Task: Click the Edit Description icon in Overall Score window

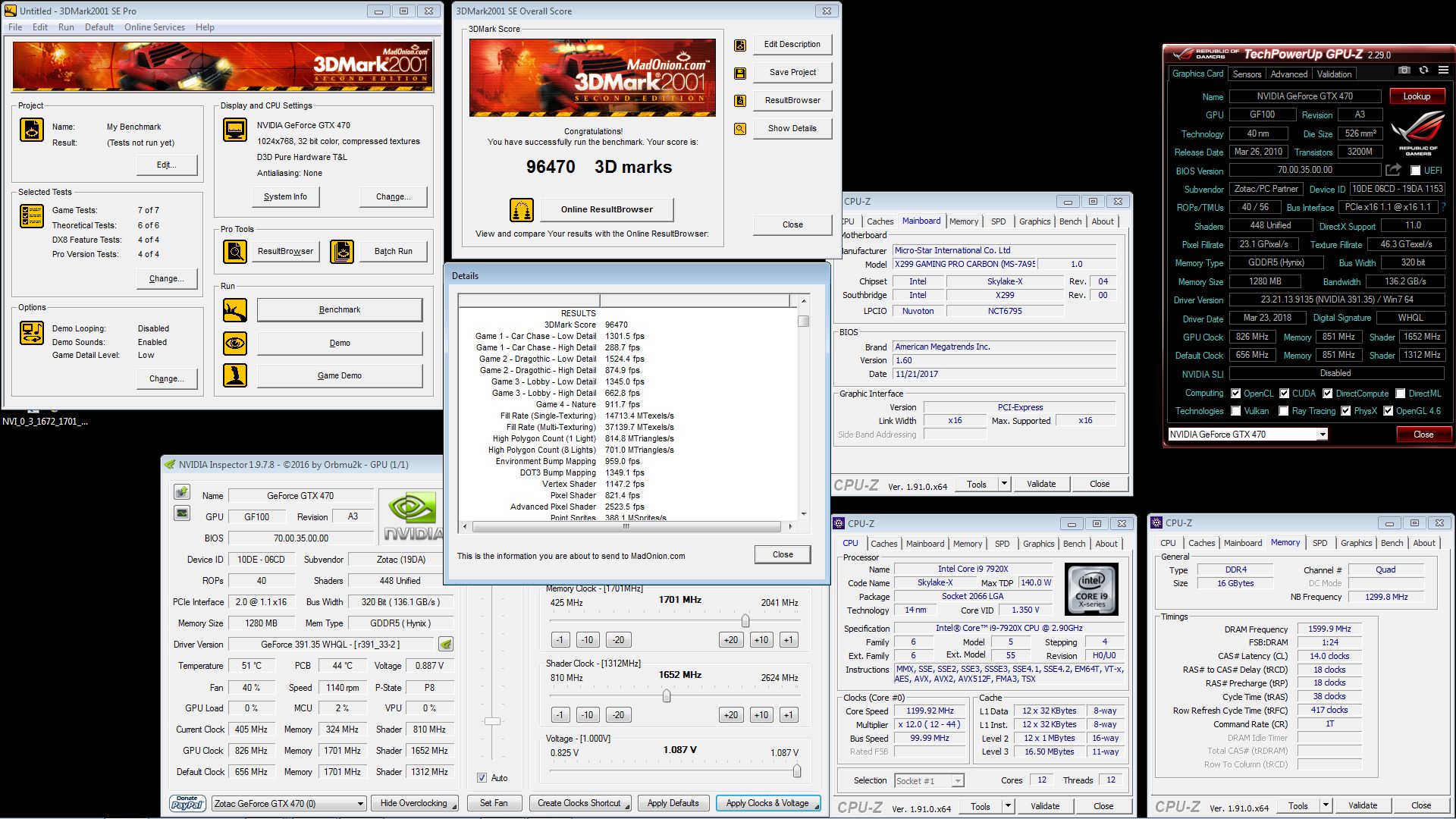Action: tap(740, 45)
